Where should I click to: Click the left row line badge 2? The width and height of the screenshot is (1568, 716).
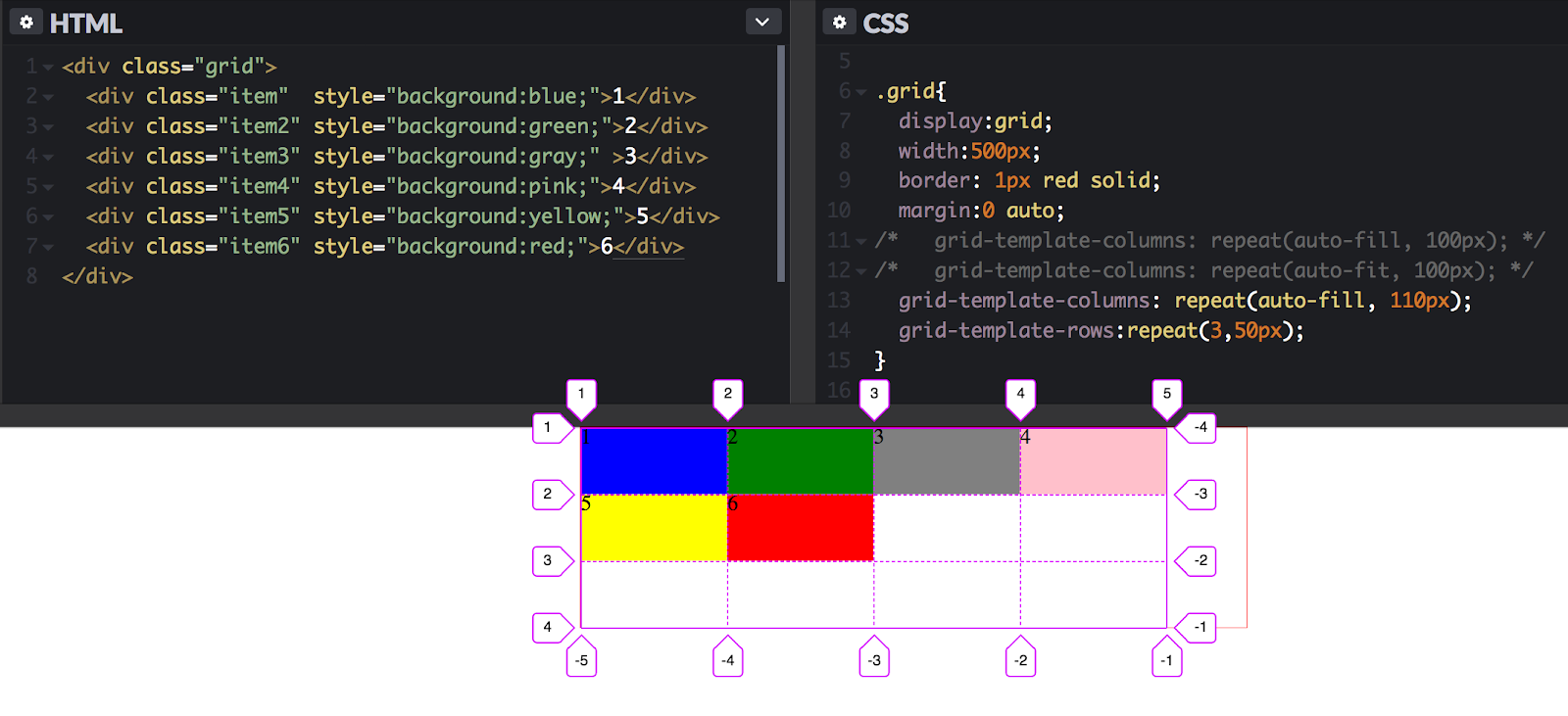(549, 495)
